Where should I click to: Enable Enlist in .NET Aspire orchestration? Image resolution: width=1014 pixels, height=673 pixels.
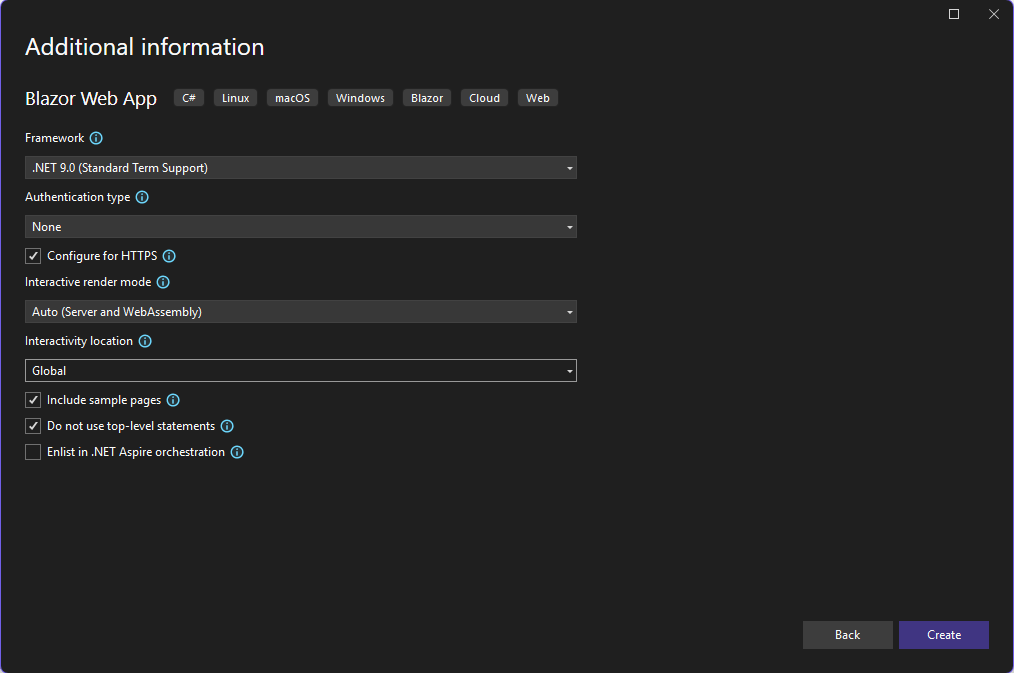click(x=33, y=452)
